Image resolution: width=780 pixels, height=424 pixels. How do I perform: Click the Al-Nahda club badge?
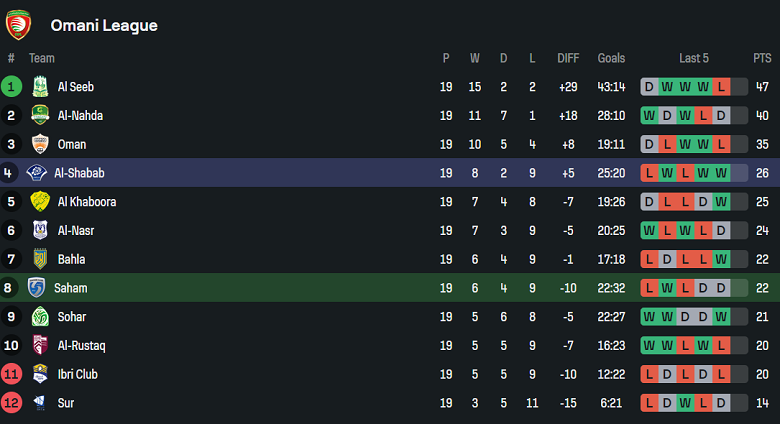(x=40, y=116)
